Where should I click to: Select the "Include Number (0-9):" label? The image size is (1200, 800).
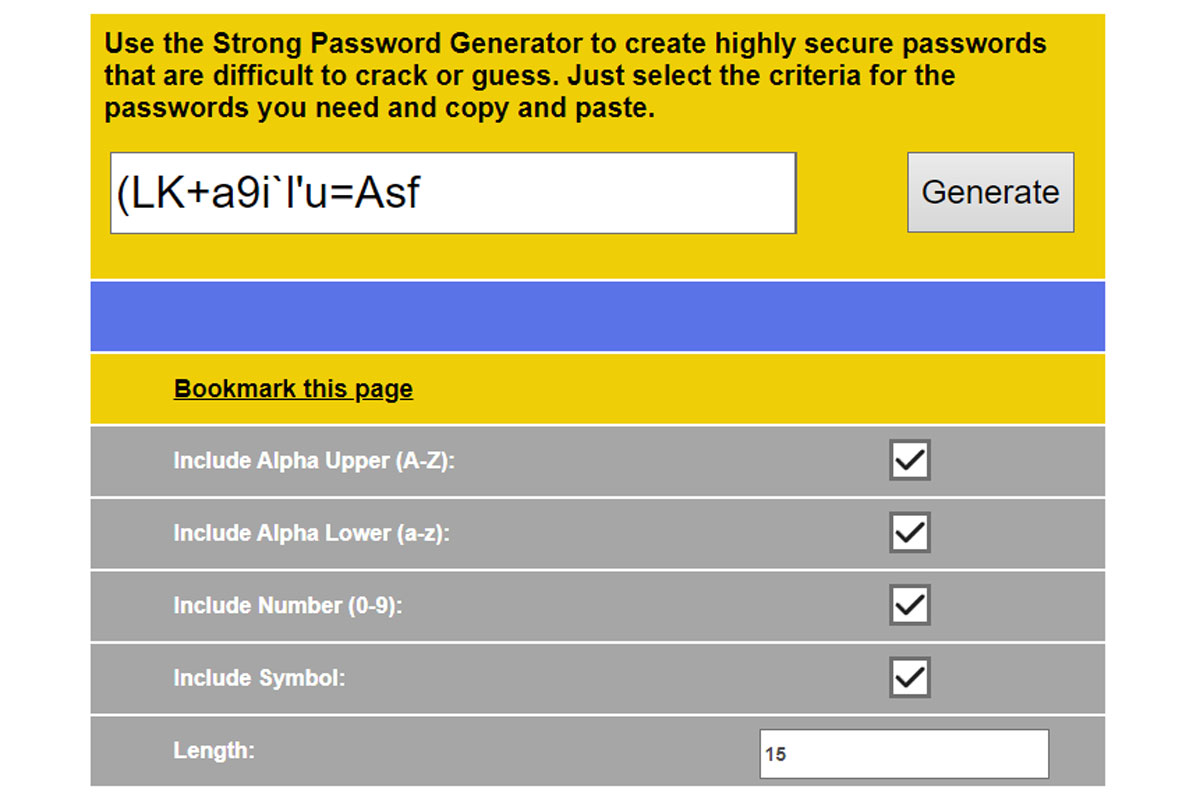coord(287,606)
